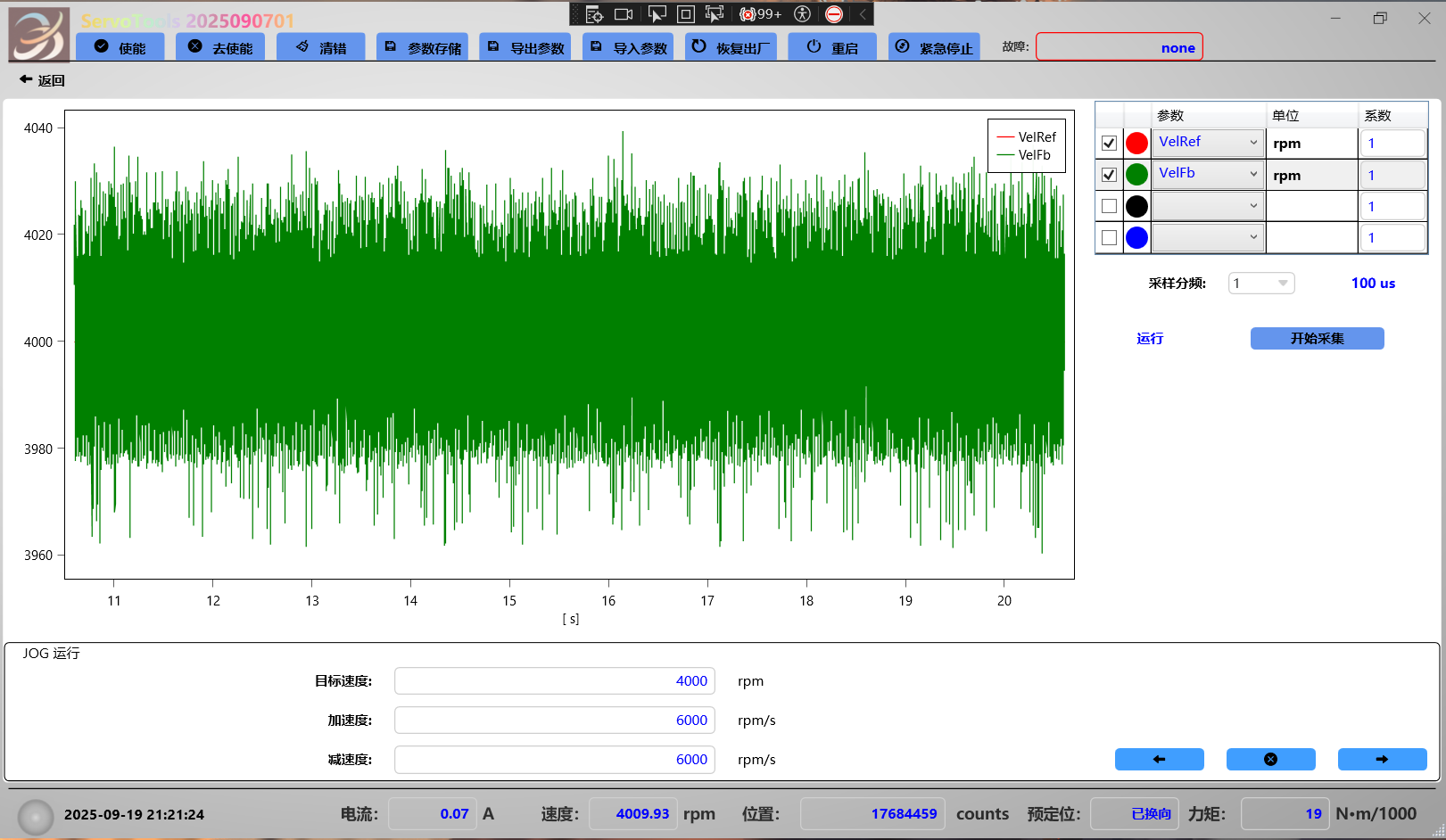
Task: Click the 位置 position readout 17684459
Action: [x=872, y=814]
